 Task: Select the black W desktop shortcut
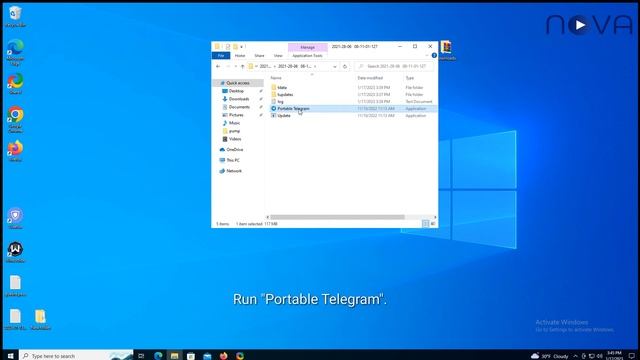pos(16,252)
